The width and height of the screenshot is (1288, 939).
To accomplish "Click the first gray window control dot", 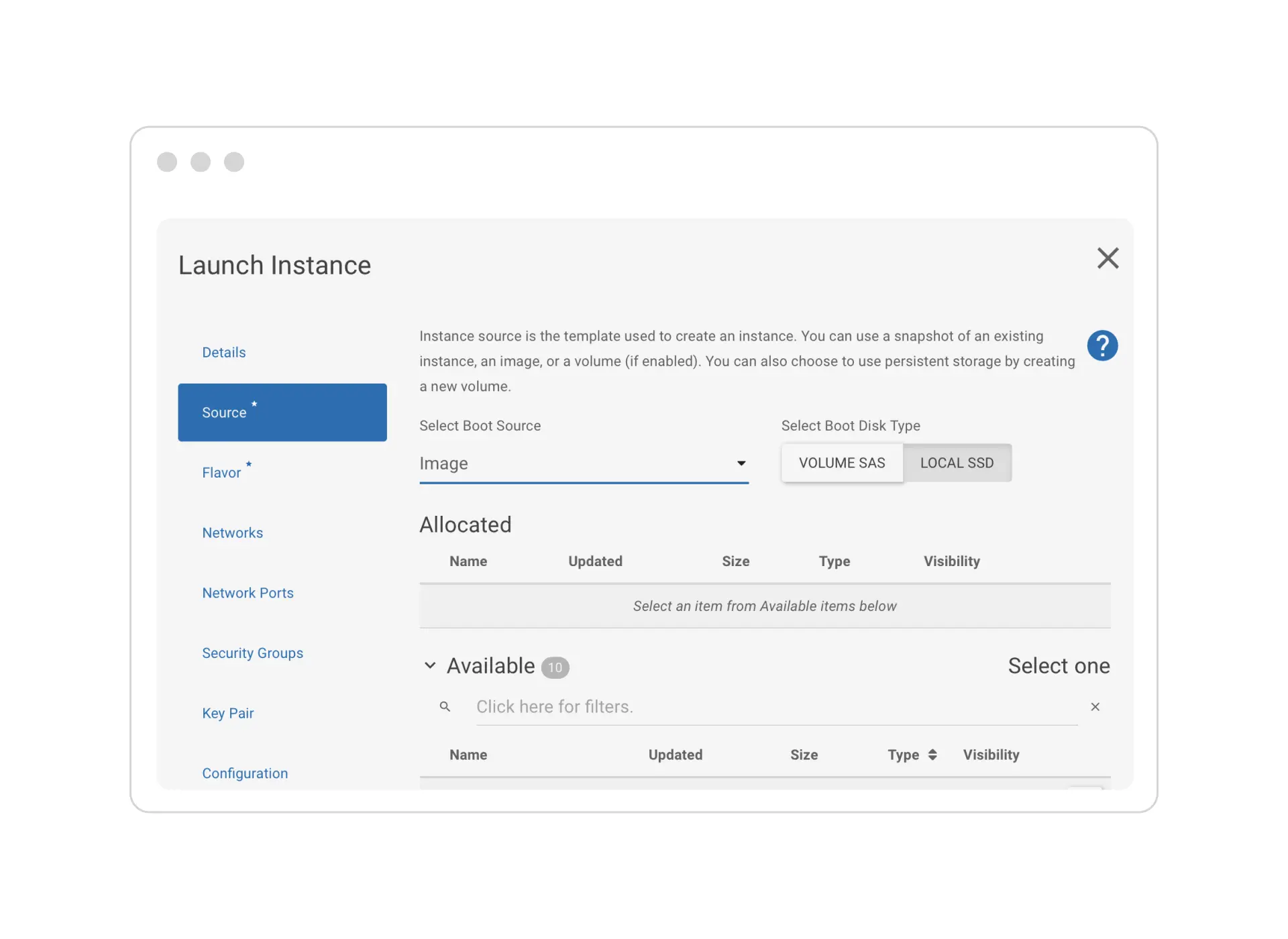I will click(x=167, y=162).
